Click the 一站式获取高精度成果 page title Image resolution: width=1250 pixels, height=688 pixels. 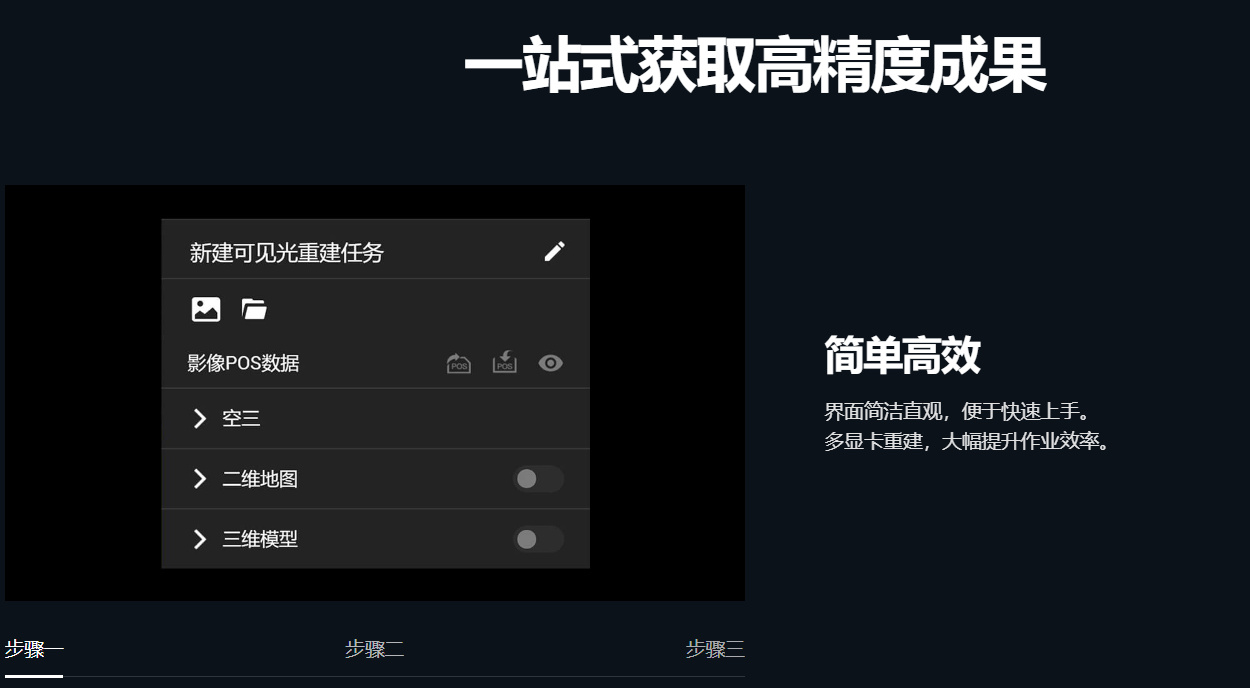tap(754, 68)
